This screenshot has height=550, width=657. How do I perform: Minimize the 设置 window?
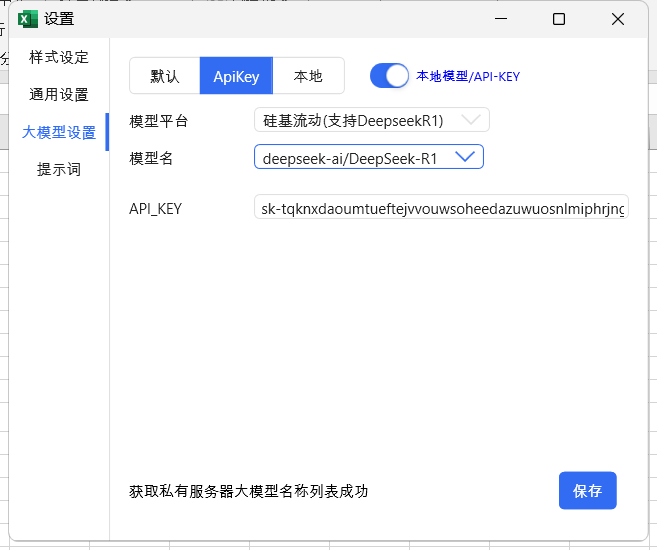501,19
